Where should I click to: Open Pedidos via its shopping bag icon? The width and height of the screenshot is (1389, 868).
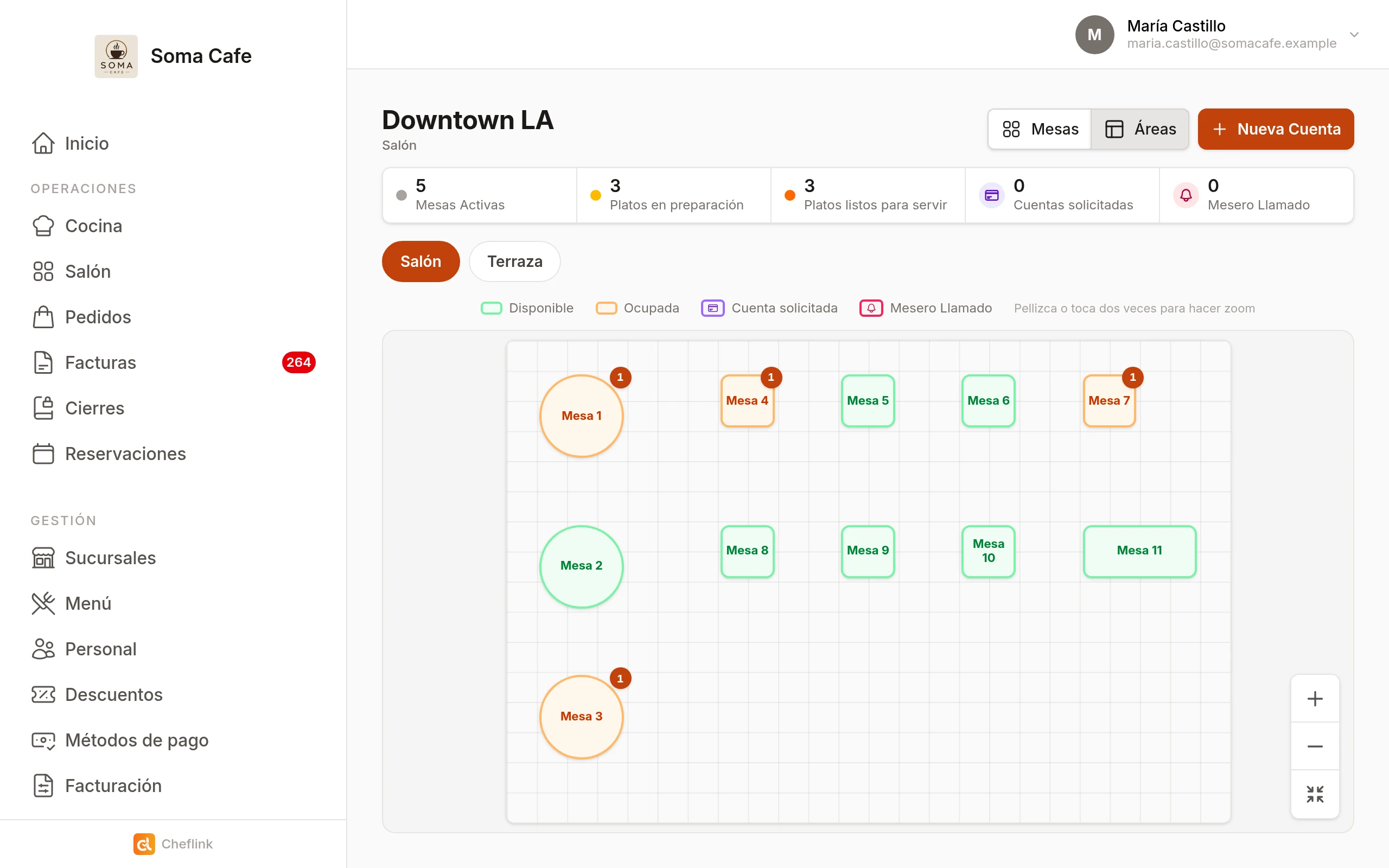[43, 317]
